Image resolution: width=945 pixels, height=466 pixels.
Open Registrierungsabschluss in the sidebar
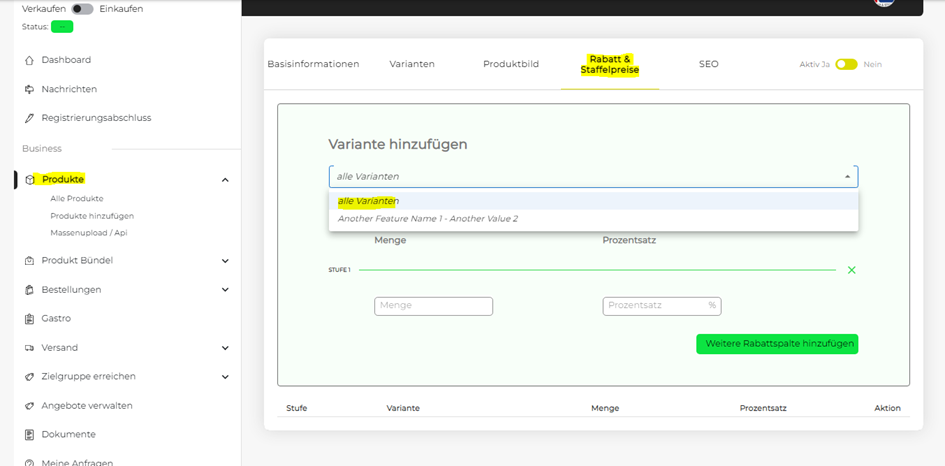[x=96, y=118]
